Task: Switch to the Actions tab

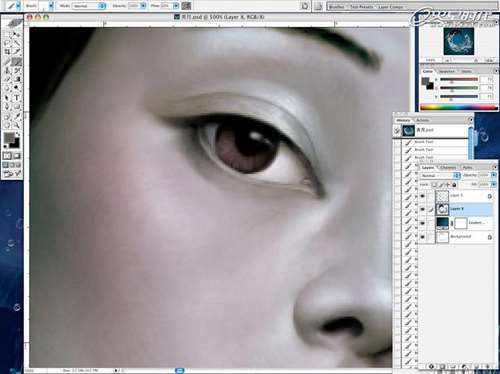Action: click(x=423, y=120)
